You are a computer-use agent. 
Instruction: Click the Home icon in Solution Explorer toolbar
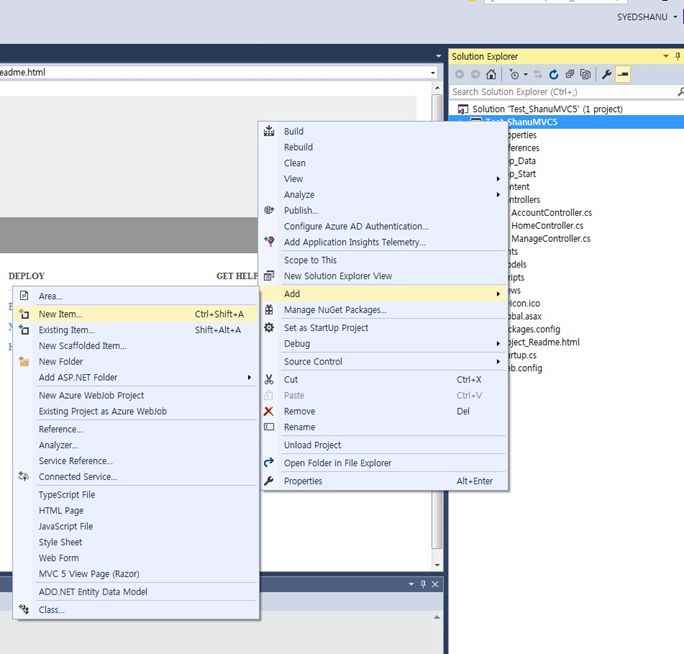click(491, 75)
